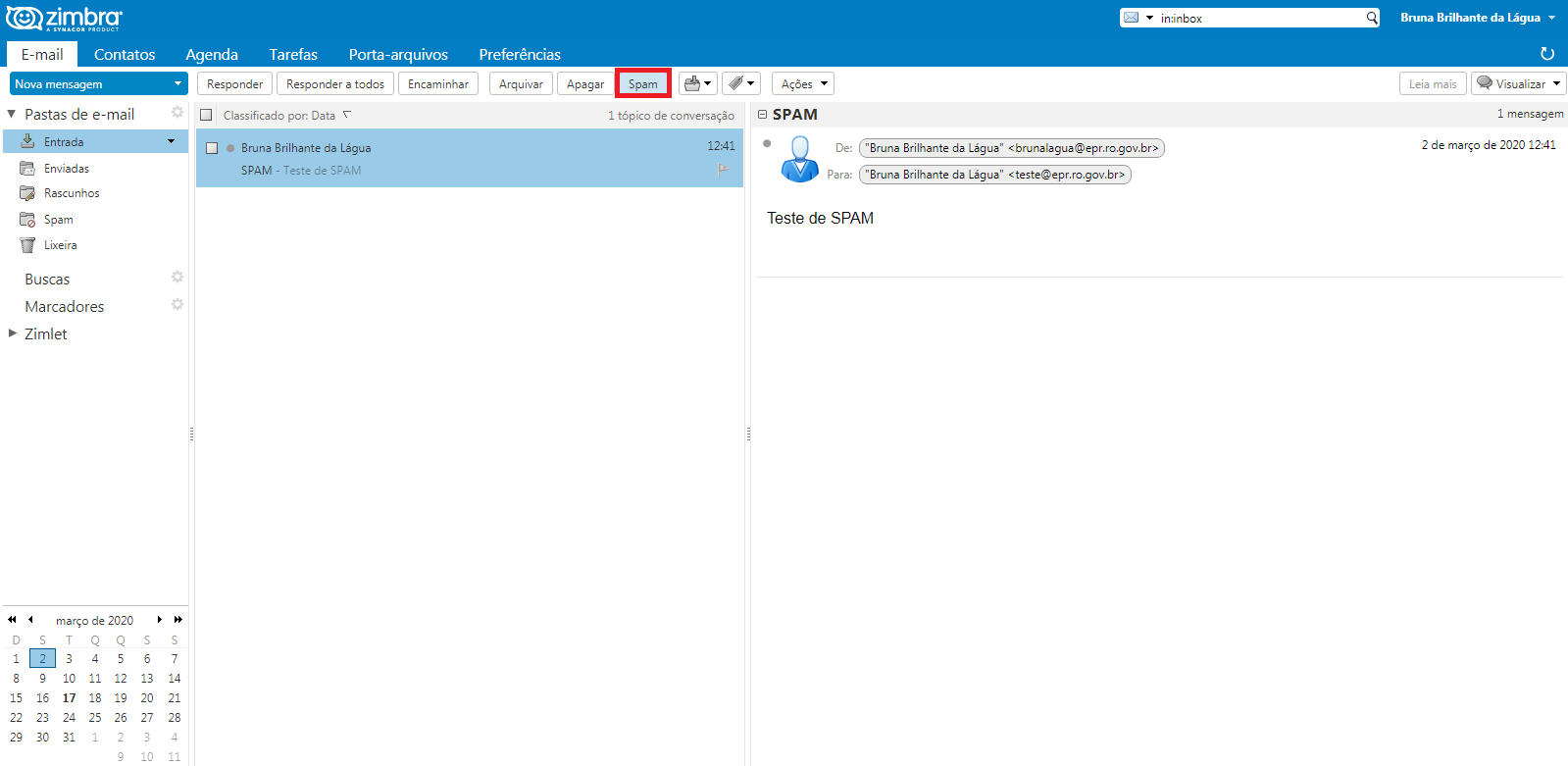Go to previous year in calendar

12,620
